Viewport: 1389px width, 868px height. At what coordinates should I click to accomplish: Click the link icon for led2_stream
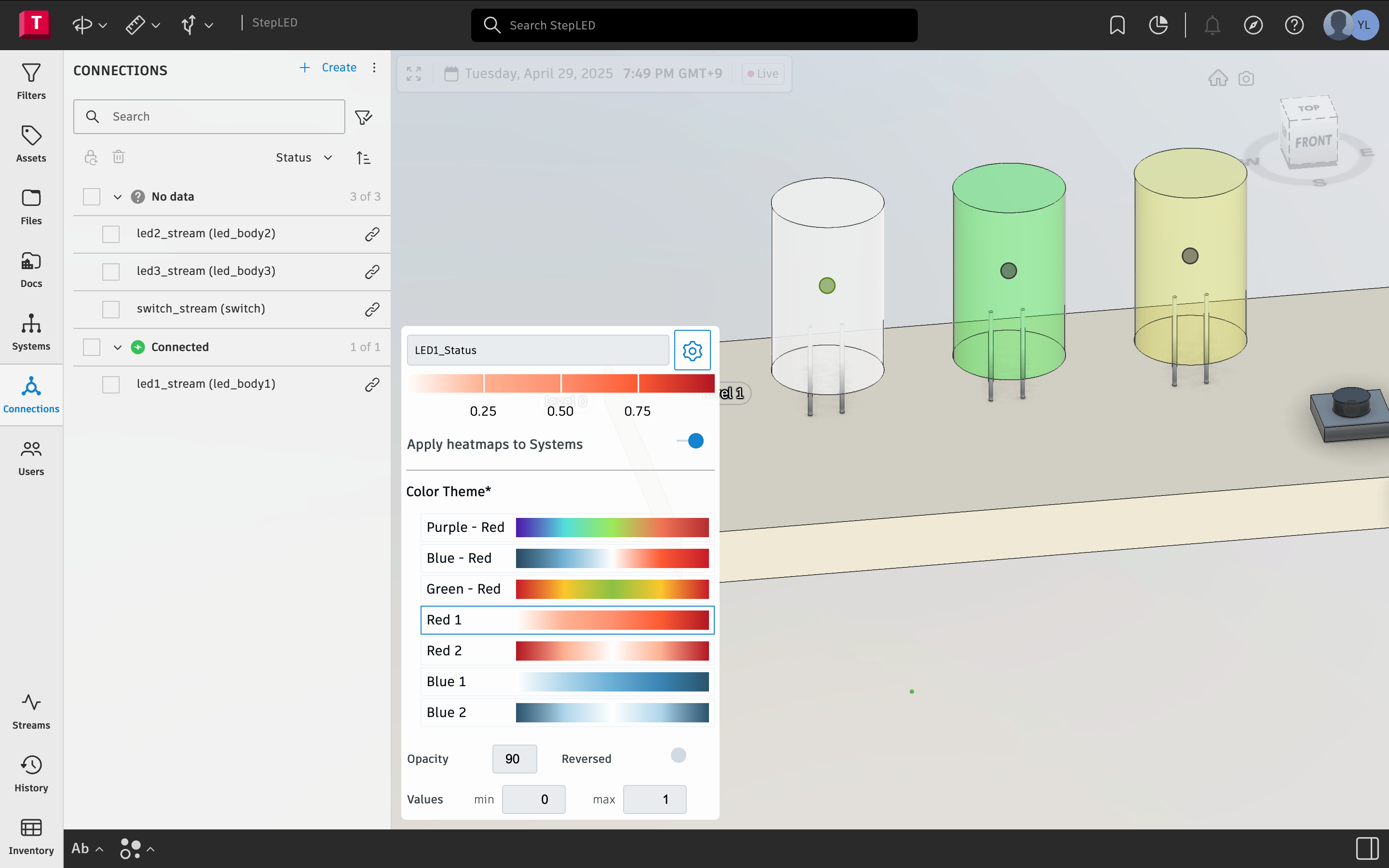[x=372, y=234]
